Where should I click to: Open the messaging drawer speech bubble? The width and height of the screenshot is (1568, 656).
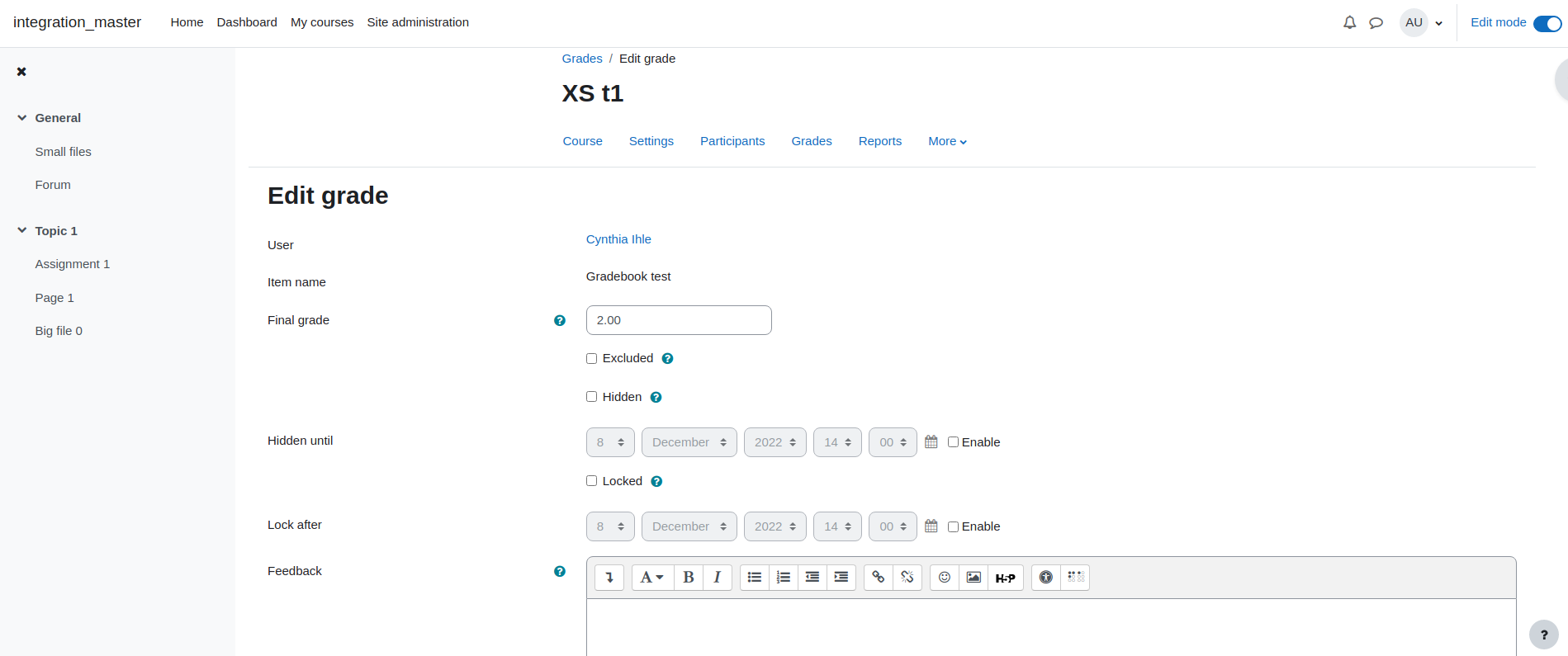[x=1376, y=23]
